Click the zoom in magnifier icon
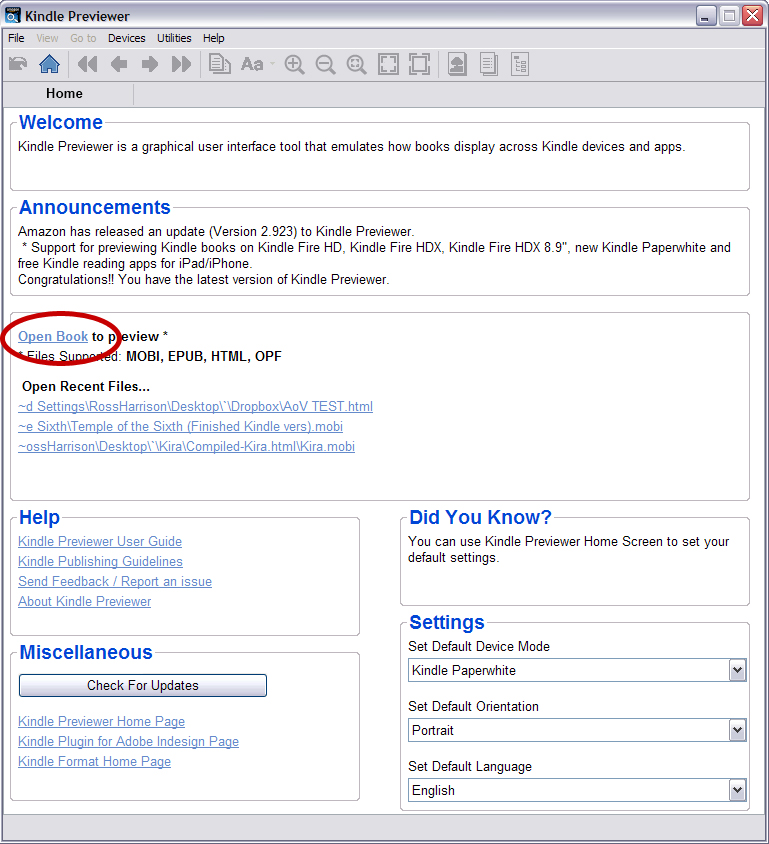 click(x=294, y=64)
